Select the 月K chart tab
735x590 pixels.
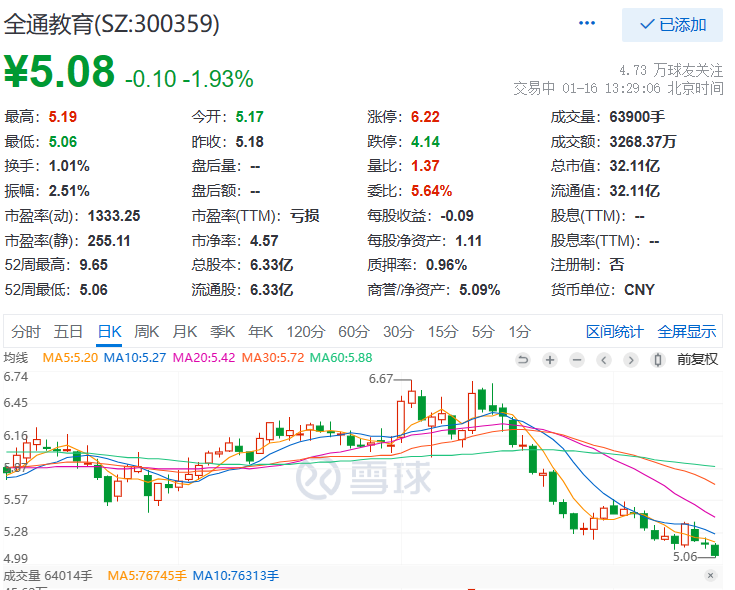(184, 332)
